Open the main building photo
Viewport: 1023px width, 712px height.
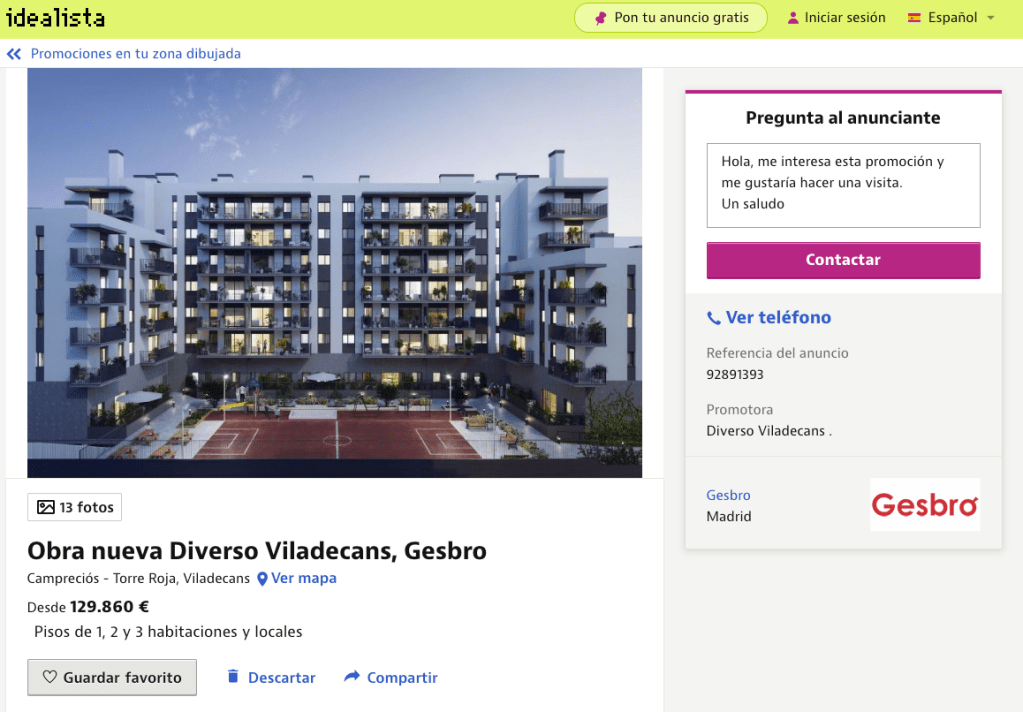pos(335,273)
